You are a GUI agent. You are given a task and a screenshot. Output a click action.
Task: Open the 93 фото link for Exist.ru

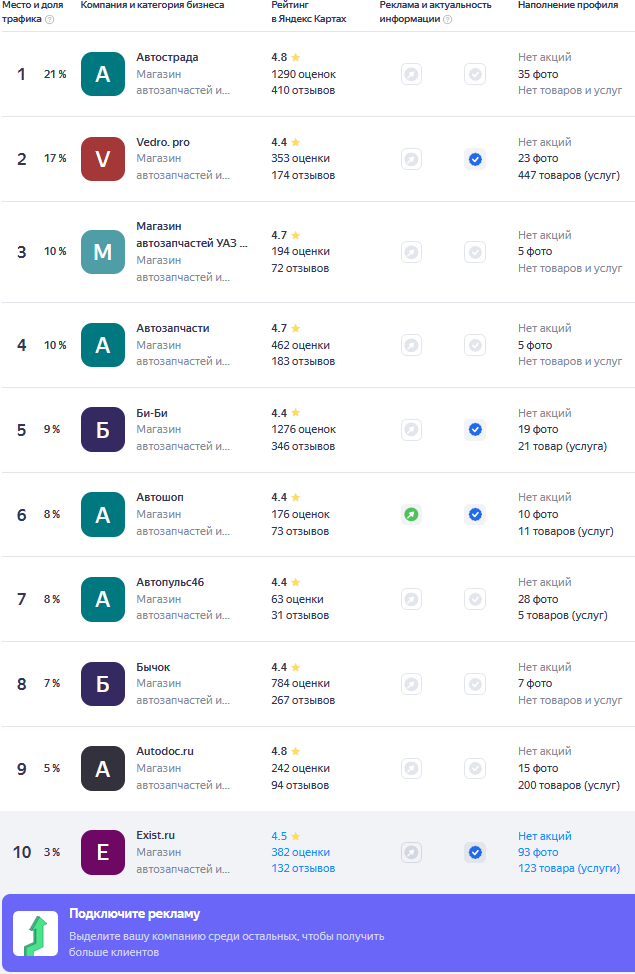(x=538, y=852)
